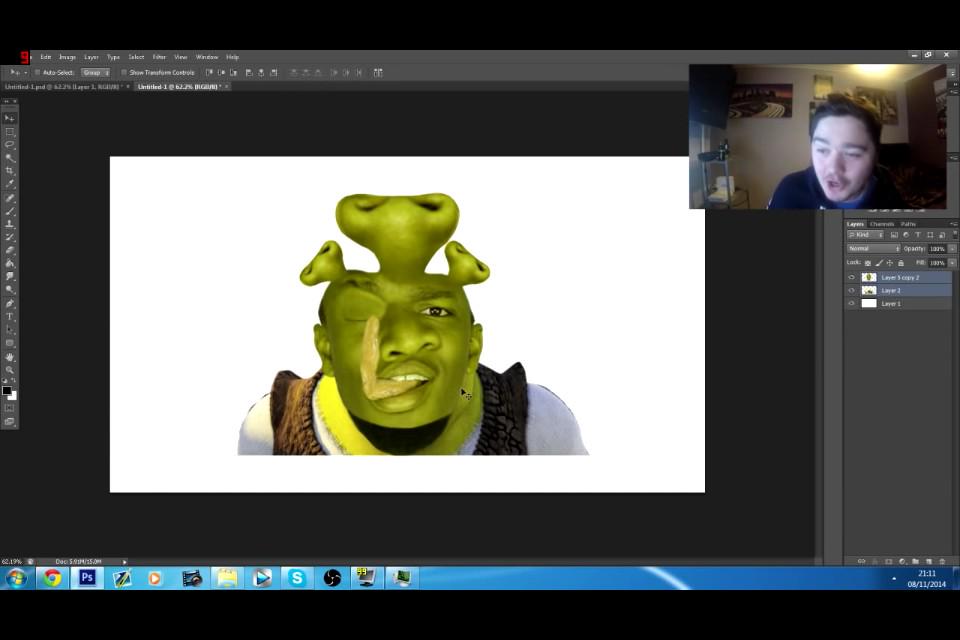Select the Clone Stamp tool
Viewport: 960px width, 640px height.
[10, 224]
